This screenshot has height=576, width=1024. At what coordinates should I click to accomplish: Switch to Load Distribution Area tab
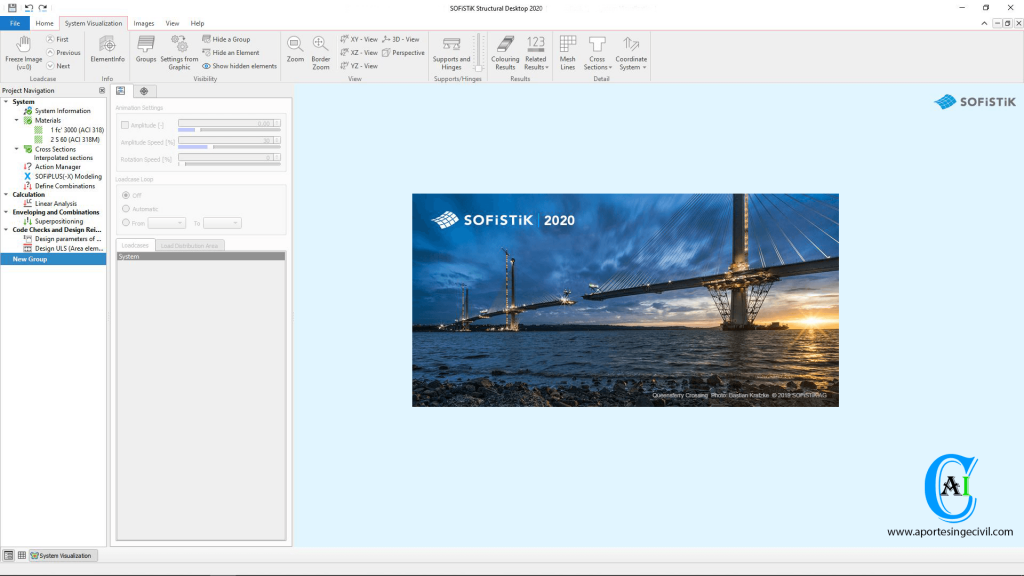(191, 245)
